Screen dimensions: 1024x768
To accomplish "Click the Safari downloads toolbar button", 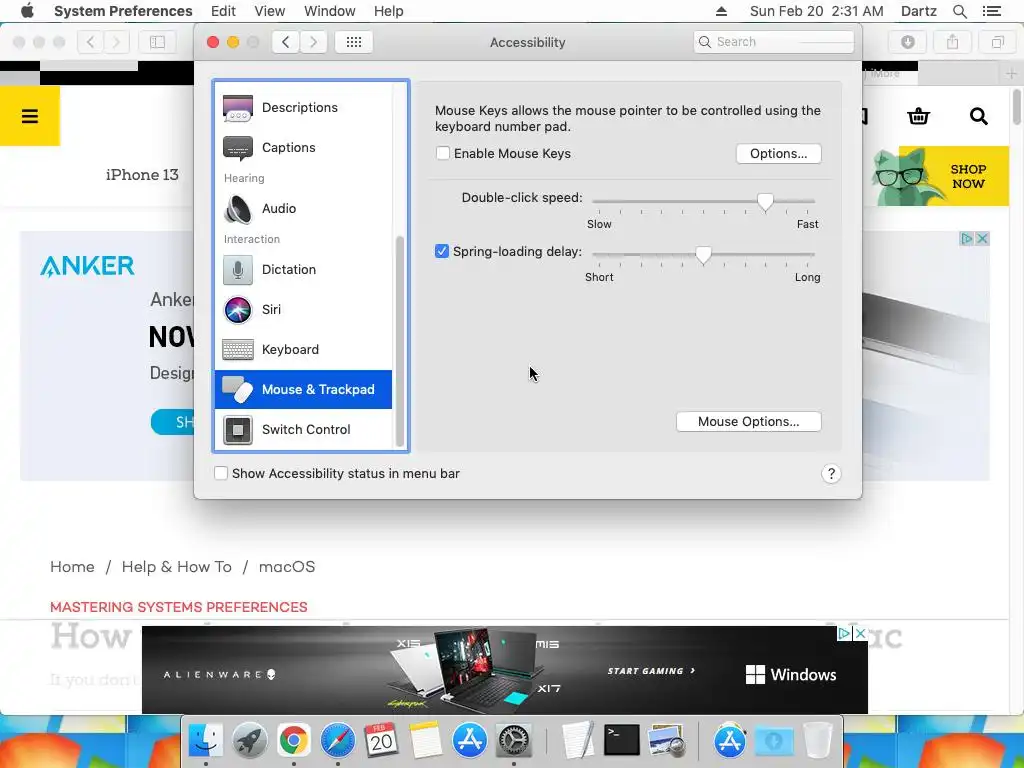I will click(908, 42).
